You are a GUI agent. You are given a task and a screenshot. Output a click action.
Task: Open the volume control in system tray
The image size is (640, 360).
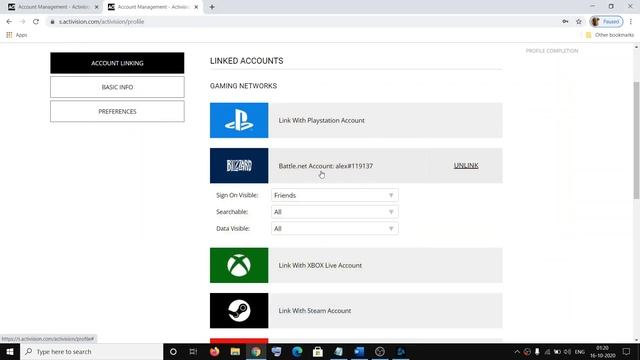pos(567,351)
